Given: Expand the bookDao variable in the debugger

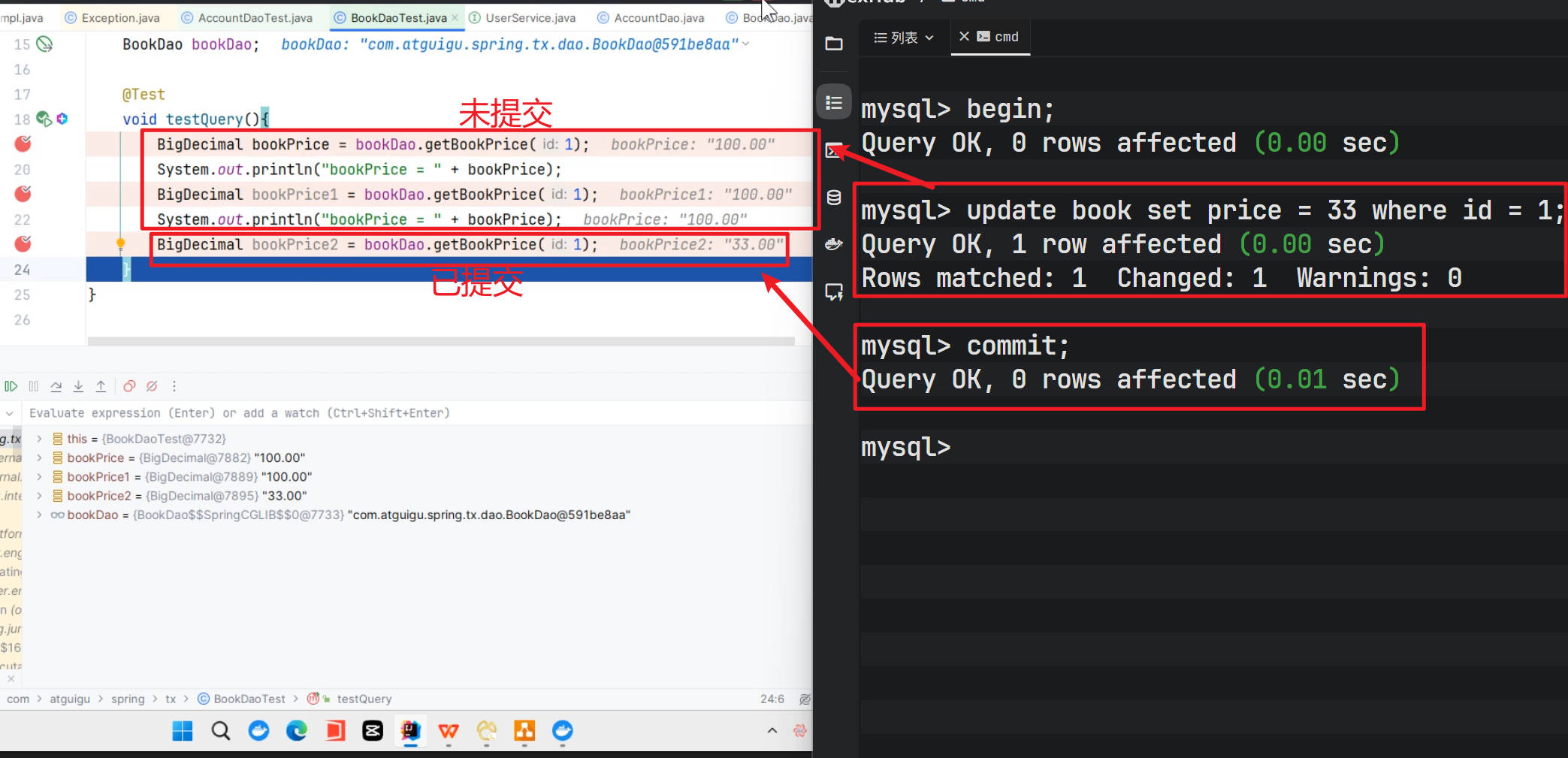Looking at the screenshot, I should [x=39, y=515].
